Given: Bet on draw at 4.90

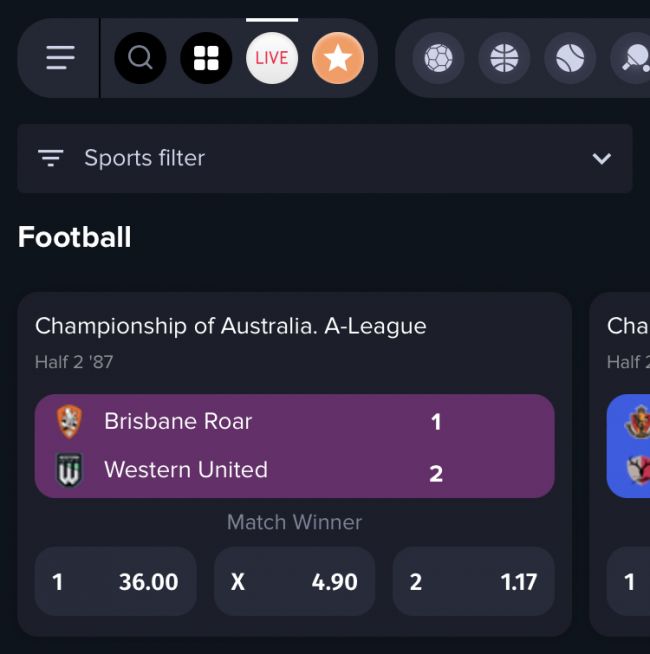Looking at the screenshot, I should pyautogui.click(x=294, y=581).
